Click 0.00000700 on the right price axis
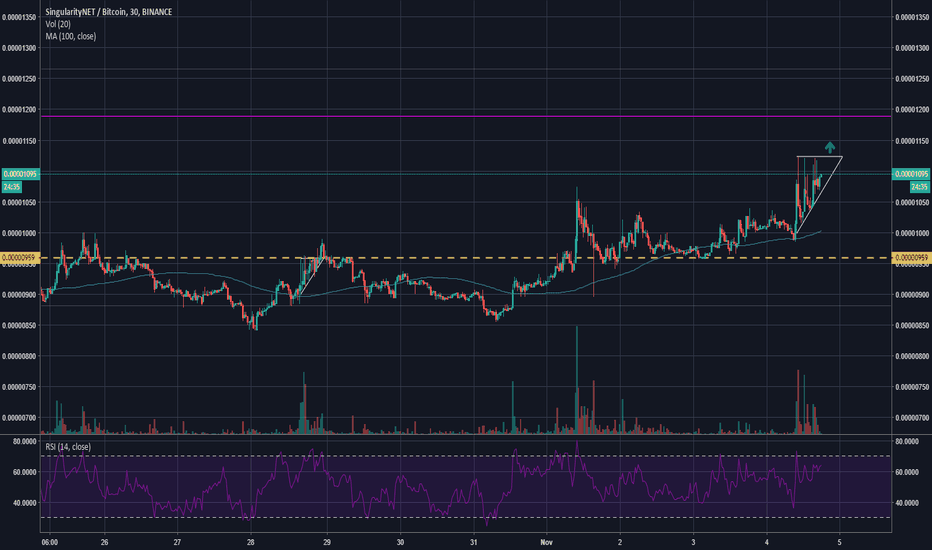Image resolution: width=932 pixels, height=550 pixels. tap(912, 418)
